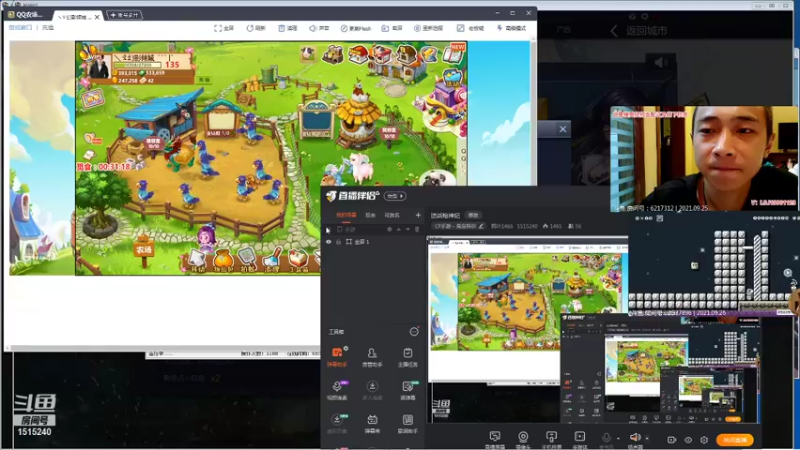This screenshot has height=450, width=800.
Task: Click the modify button next to stream title
Action: point(473,215)
